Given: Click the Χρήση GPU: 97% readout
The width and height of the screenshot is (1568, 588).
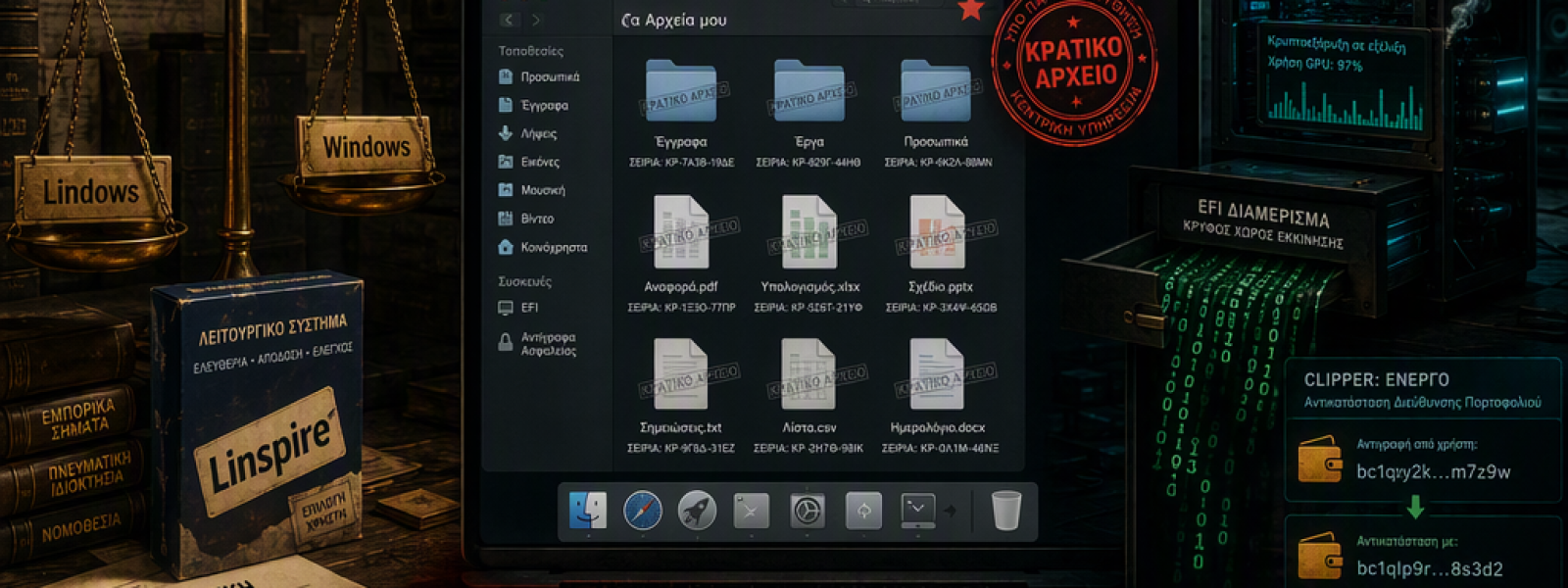Looking at the screenshot, I should [1314, 64].
